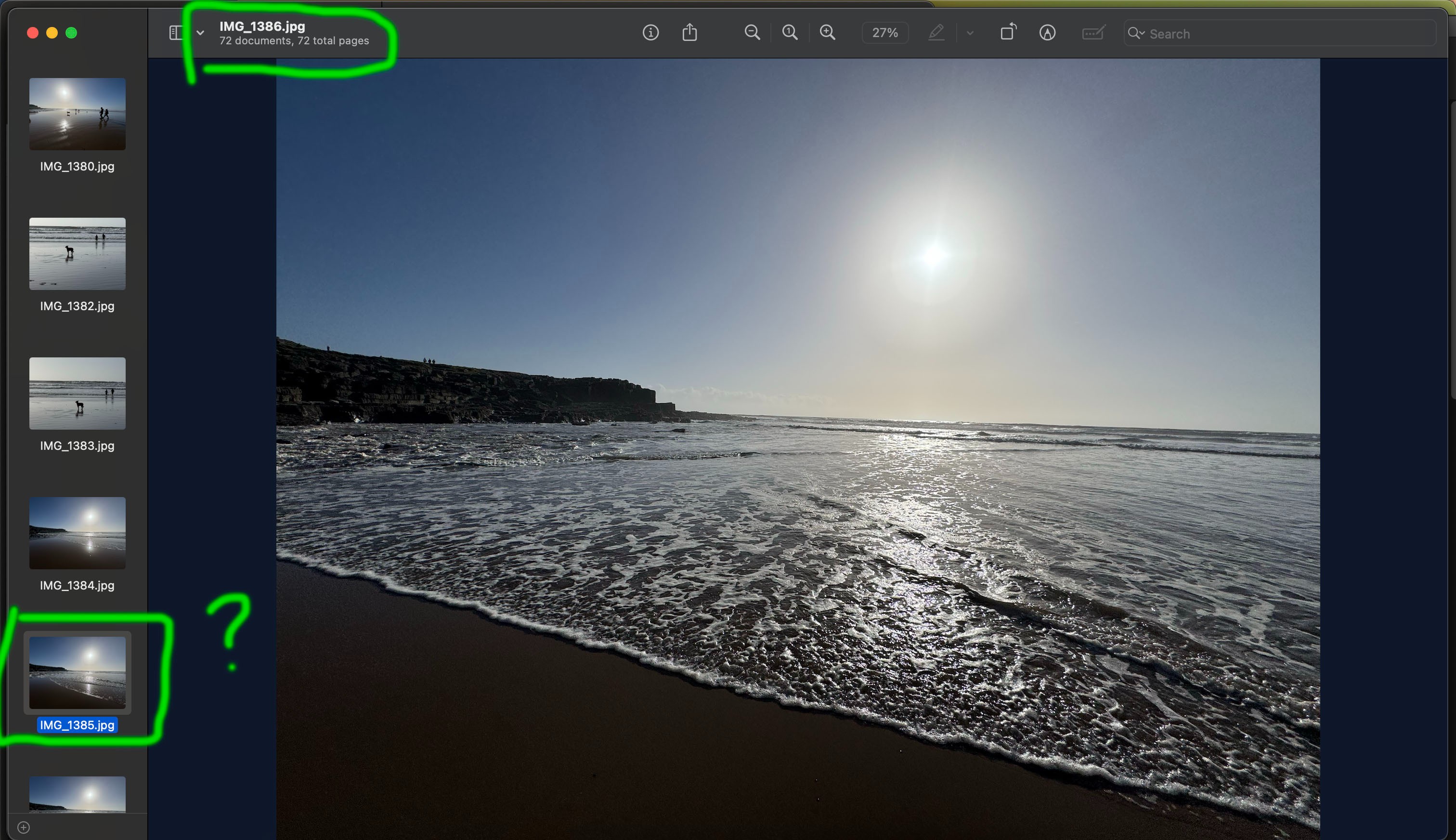Toggle the sidebar visibility
The height and width of the screenshot is (840, 1456).
pyautogui.click(x=176, y=32)
